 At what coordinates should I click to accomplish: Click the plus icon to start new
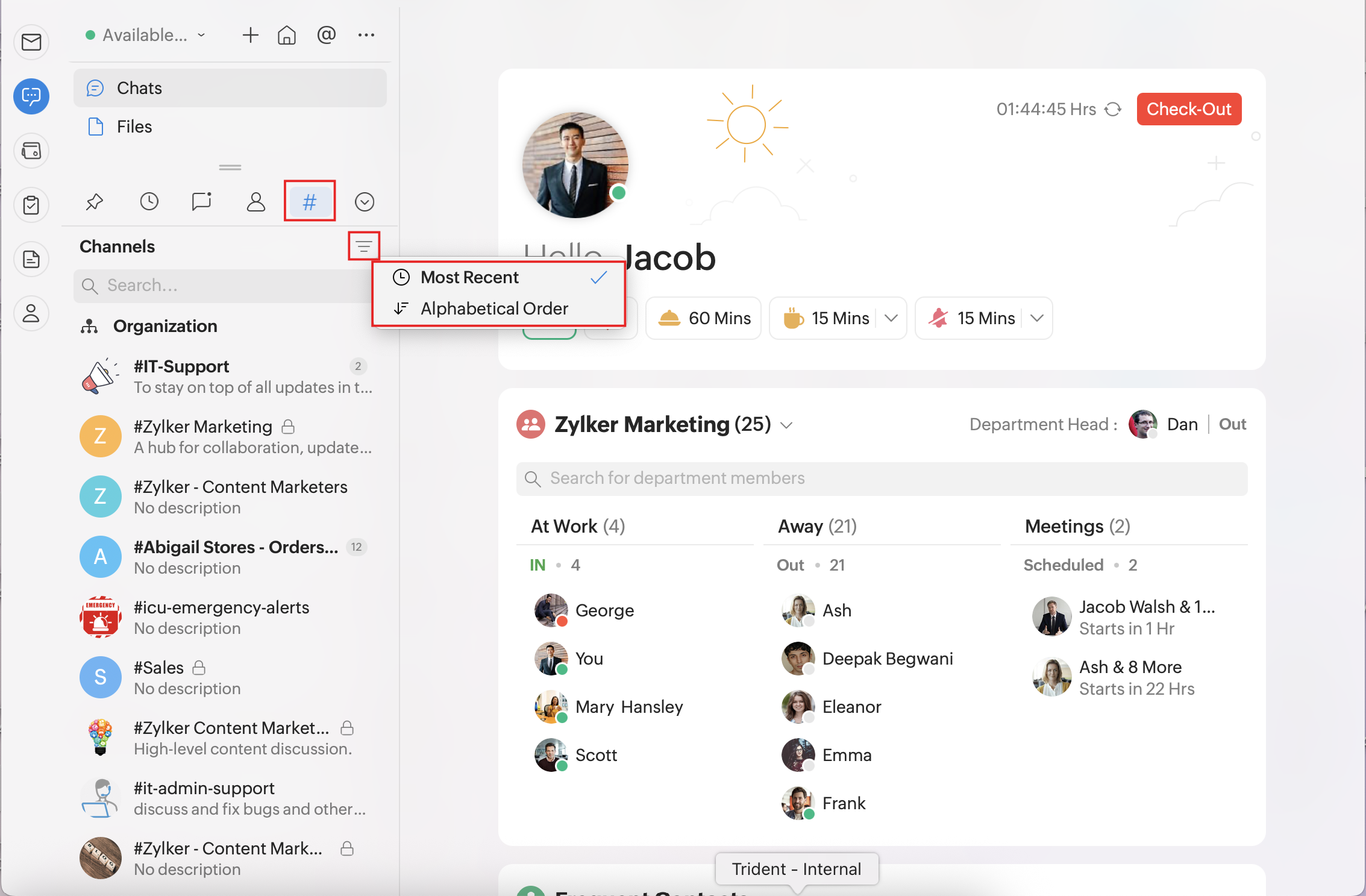point(250,36)
